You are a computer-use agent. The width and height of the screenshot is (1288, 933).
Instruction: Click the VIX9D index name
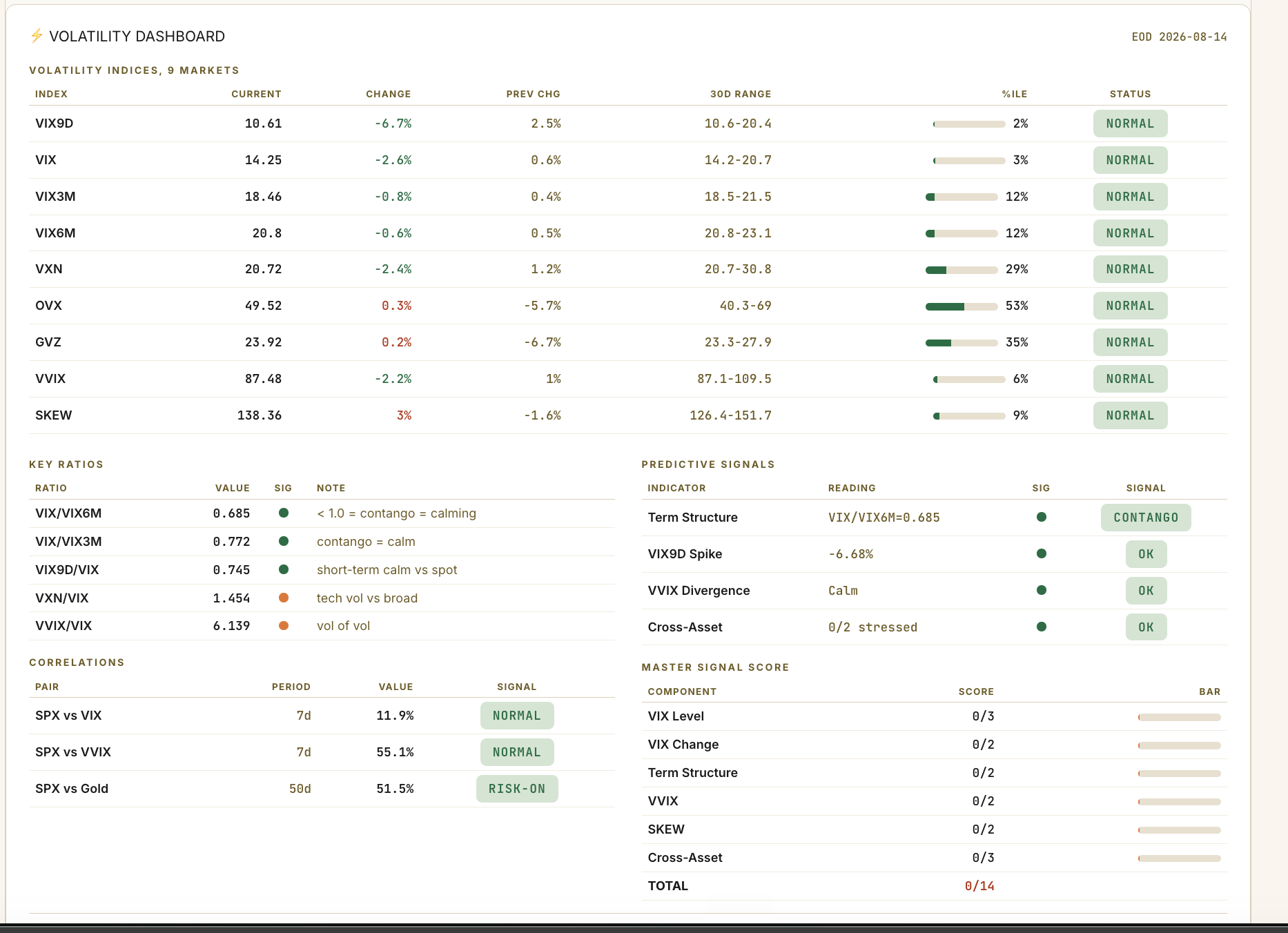pos(55,124)
